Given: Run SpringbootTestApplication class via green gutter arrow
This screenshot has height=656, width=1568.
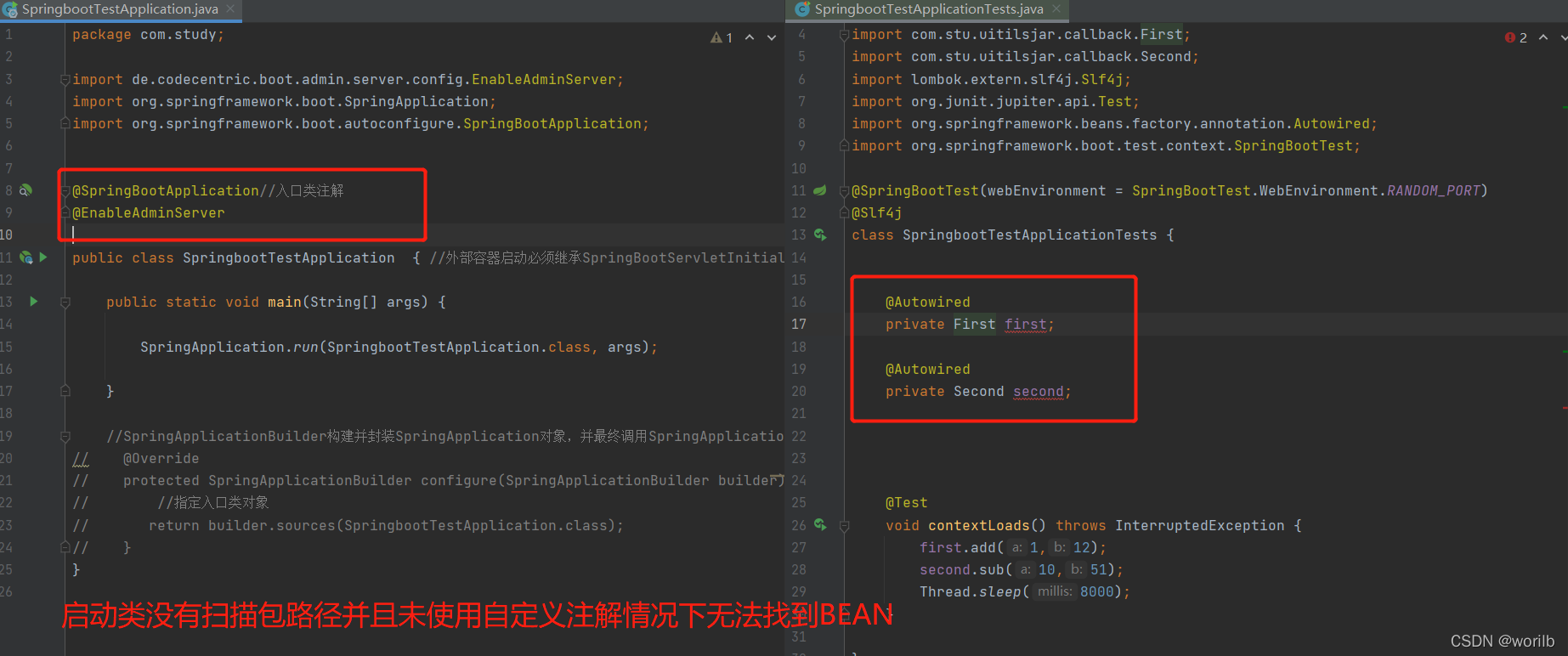Looking at the screenshot, I should tap(43, 257).
